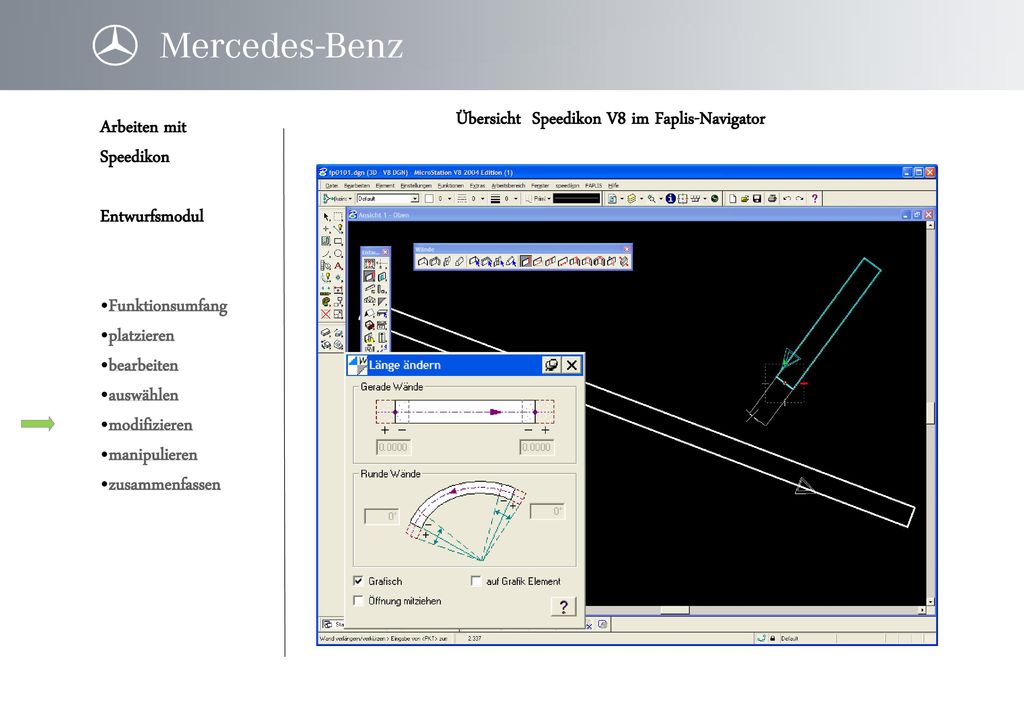The width and height of the screenshot is (1024, 709).
Task: Expand the line weight 0 dropdown arrow
Action: click(x=515, y=198)
